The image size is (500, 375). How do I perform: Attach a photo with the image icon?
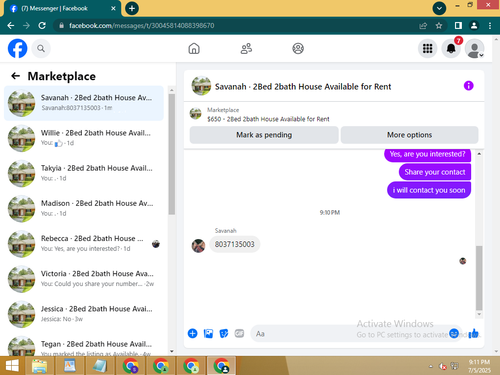click(208, 333)
